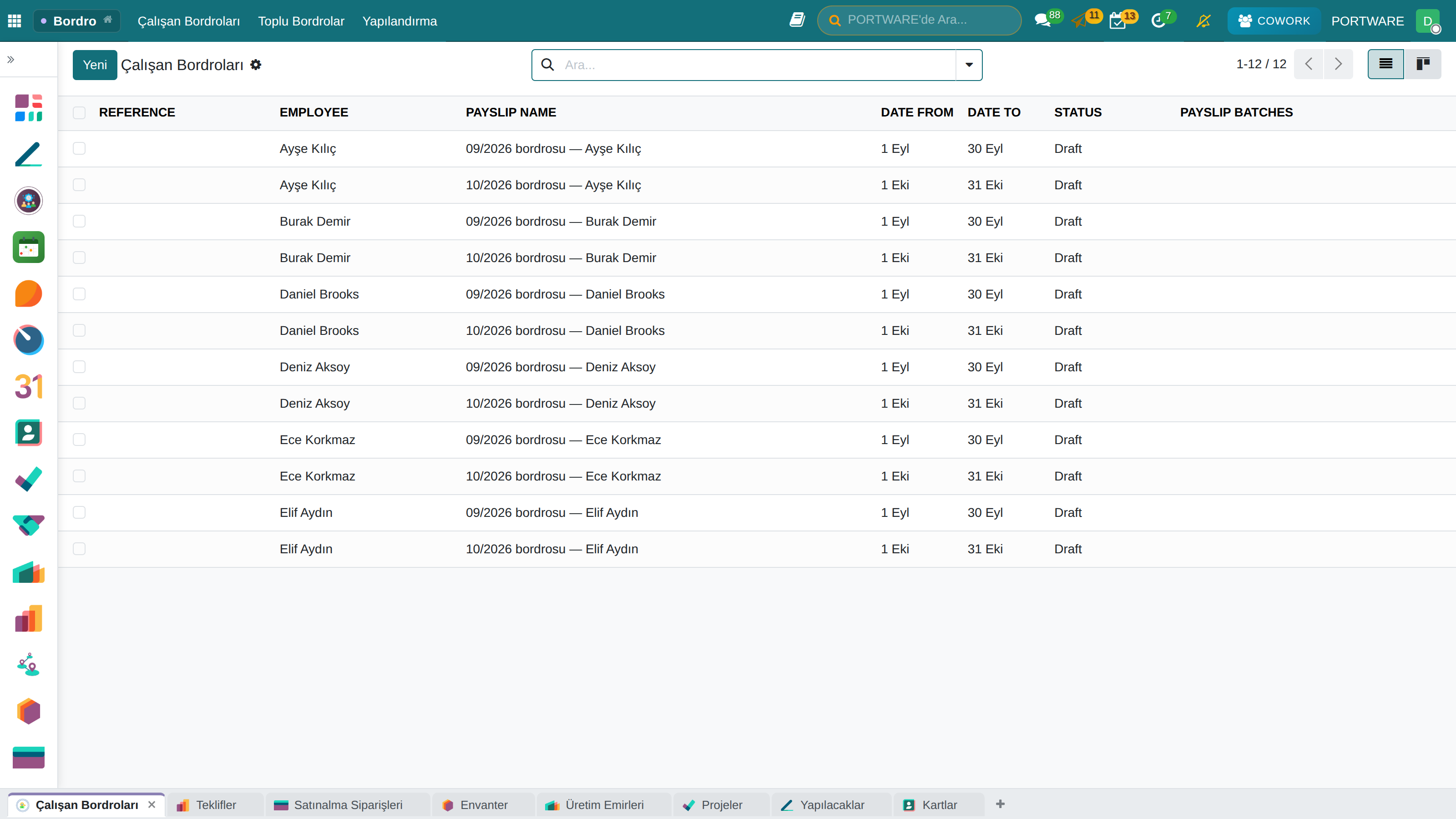Open the knowledge book icon in top bar

coord(797,20)
